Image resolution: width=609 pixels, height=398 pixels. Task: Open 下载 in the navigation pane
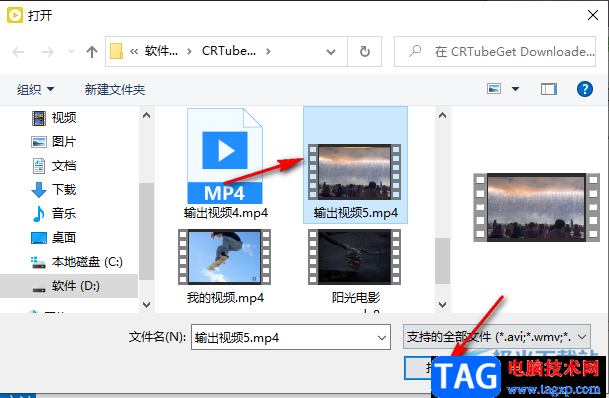[64, 190]
